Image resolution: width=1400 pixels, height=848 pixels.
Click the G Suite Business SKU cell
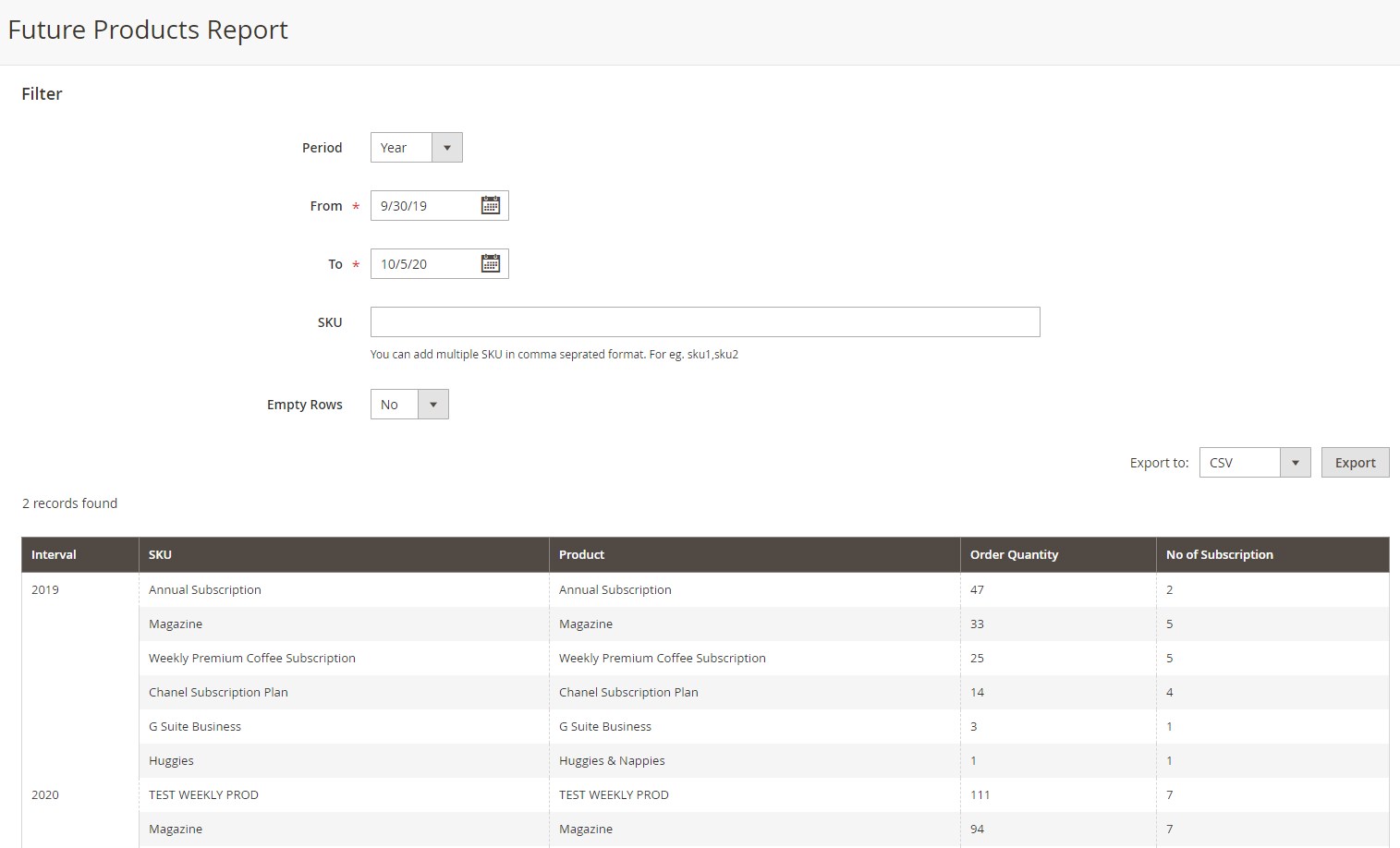(195, 727)
